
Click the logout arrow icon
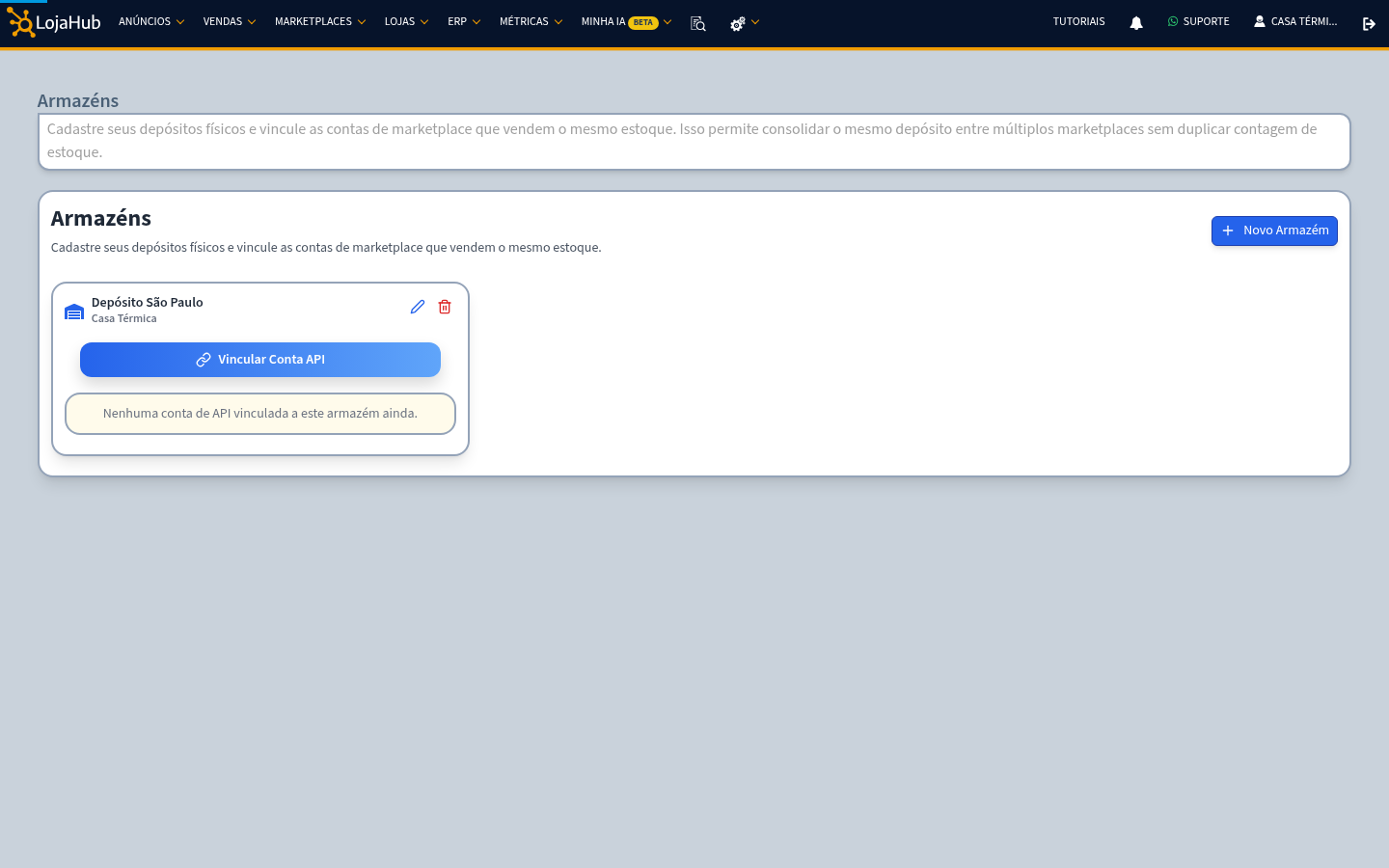(1369, 23)
